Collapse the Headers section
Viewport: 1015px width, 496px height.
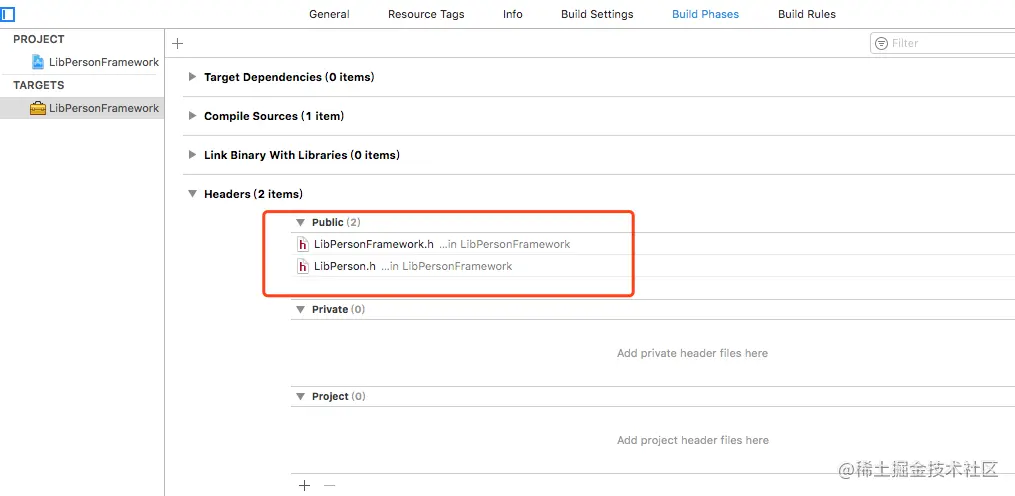[193, 194]
